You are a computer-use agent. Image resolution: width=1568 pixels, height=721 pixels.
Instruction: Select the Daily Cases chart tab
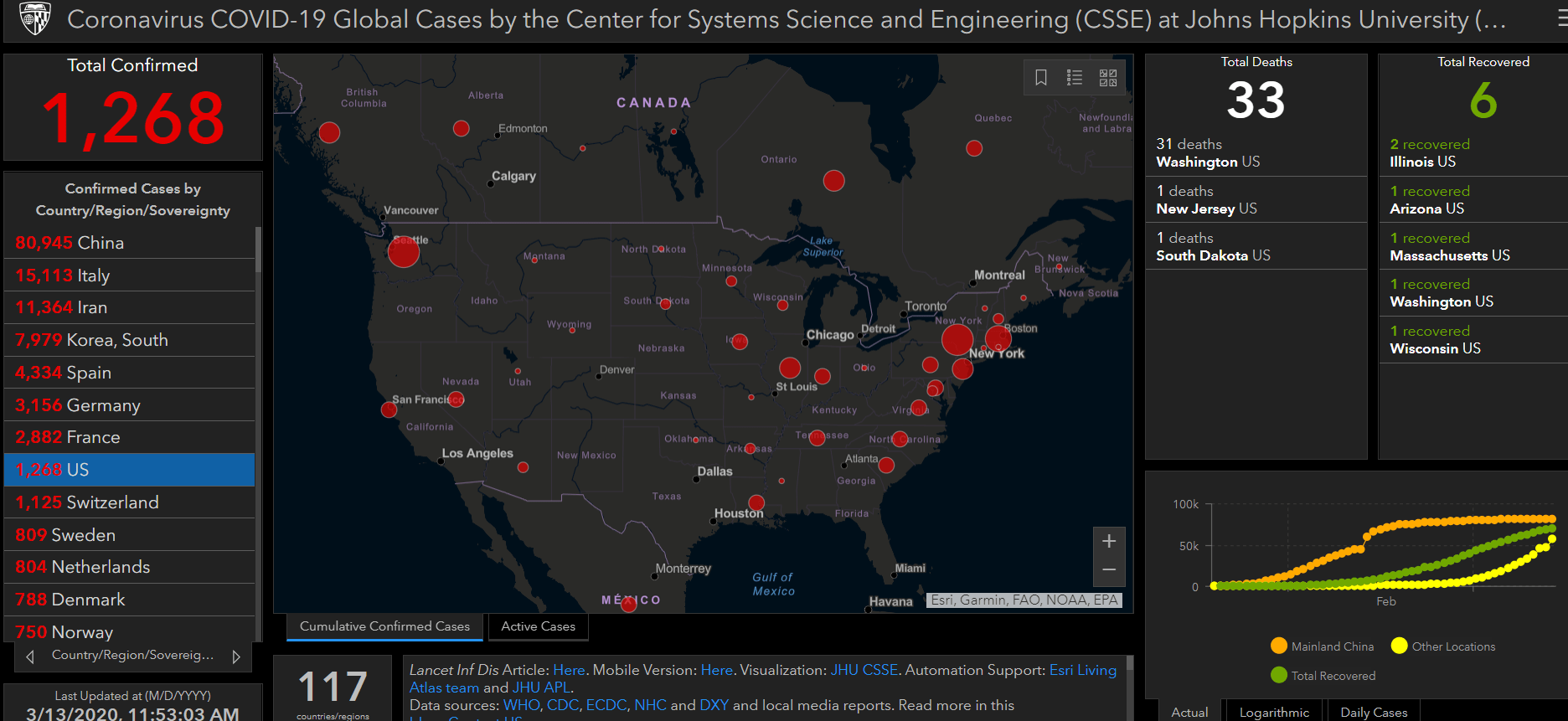click(x=1374, y=712)
